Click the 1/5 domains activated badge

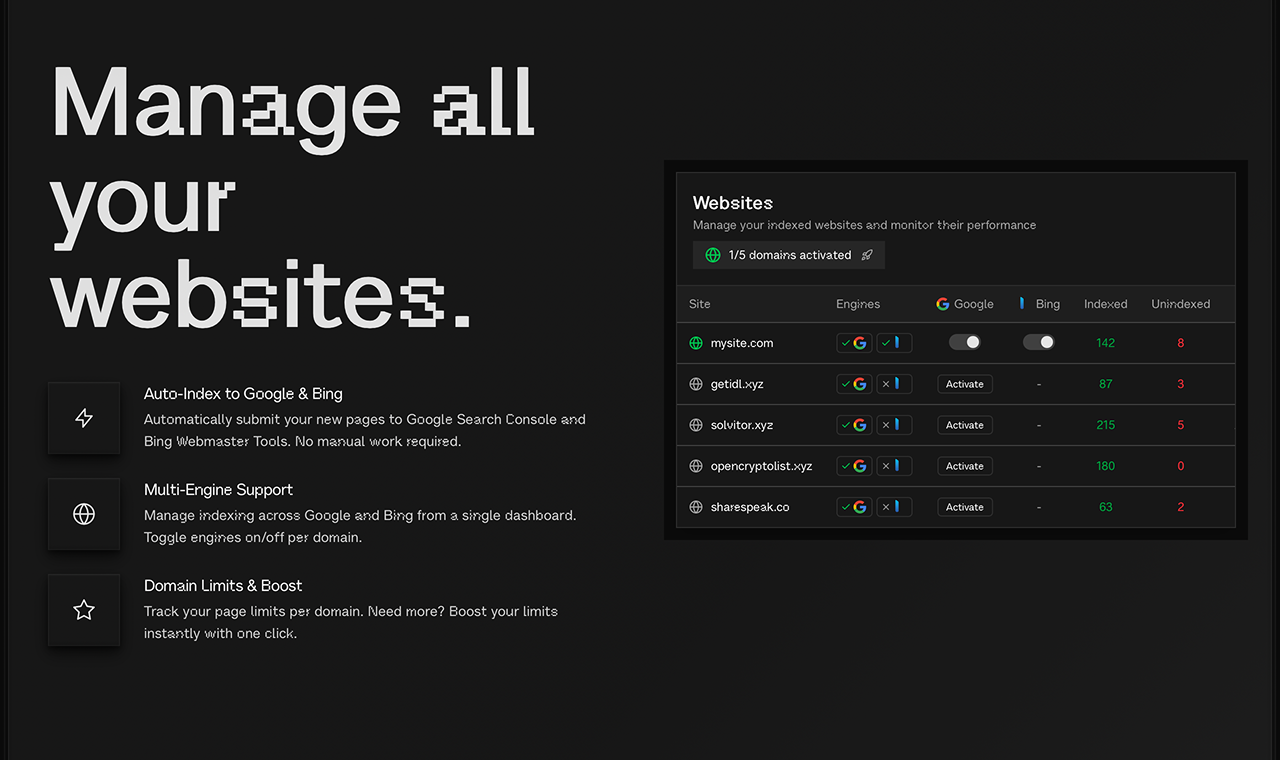(x=788, y=254)
